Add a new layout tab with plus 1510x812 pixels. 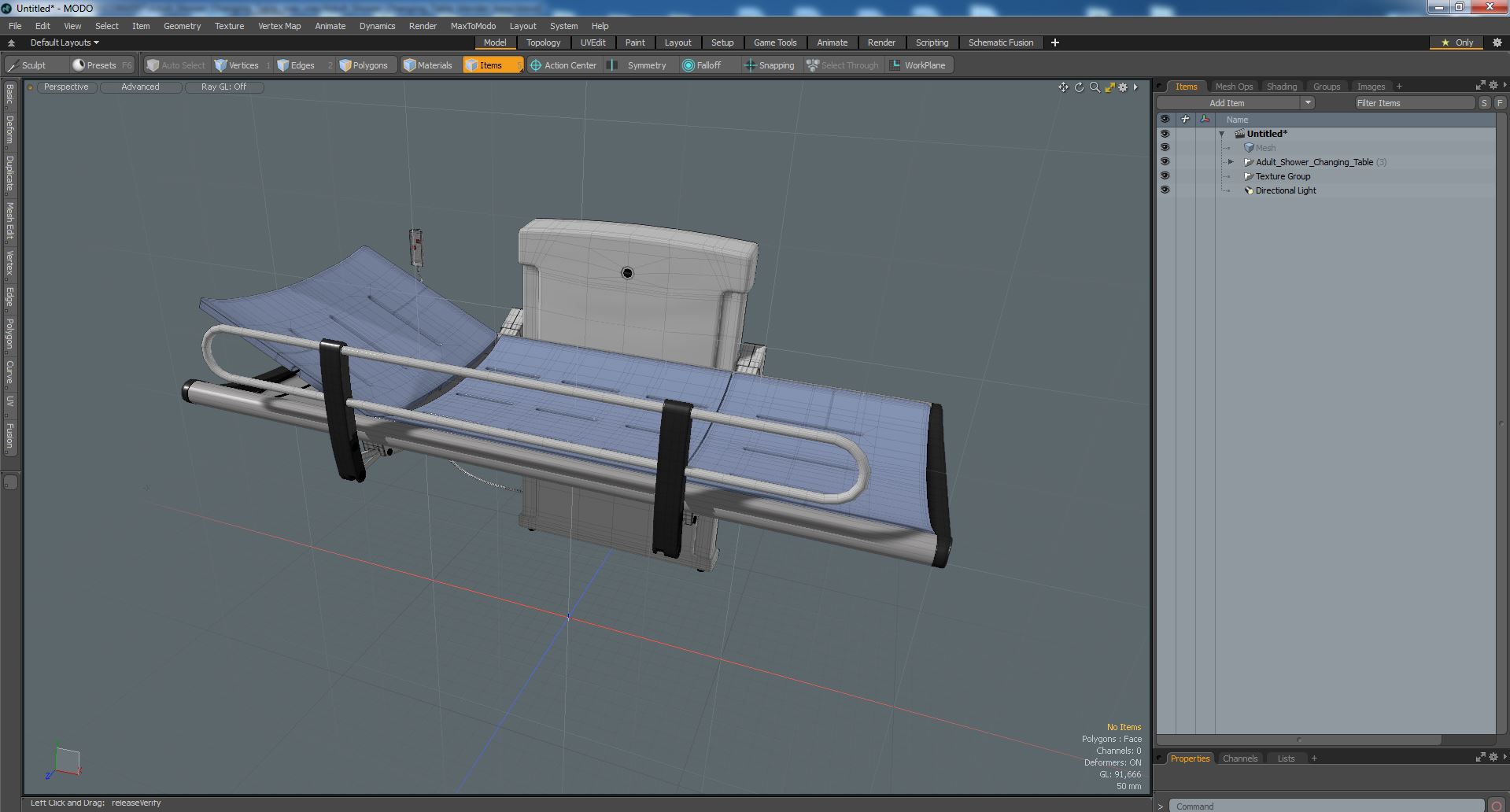(1055, 42)
